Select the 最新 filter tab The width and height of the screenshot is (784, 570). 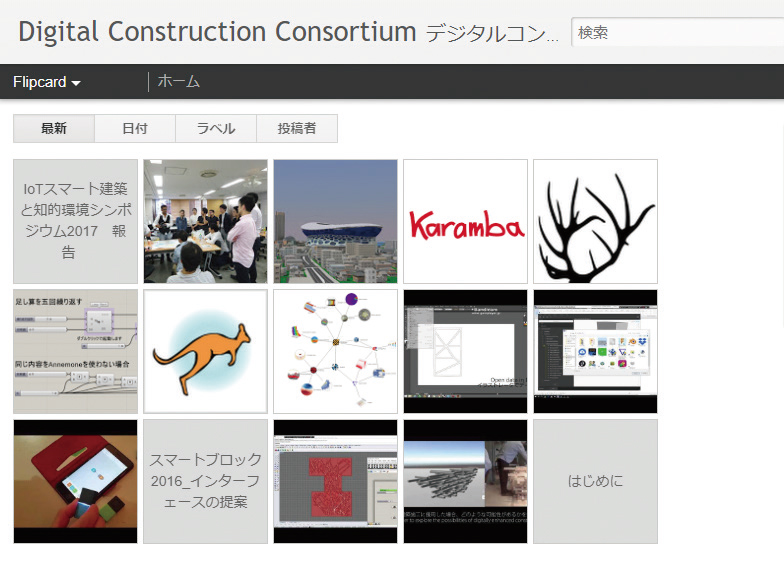pos(54,128)
